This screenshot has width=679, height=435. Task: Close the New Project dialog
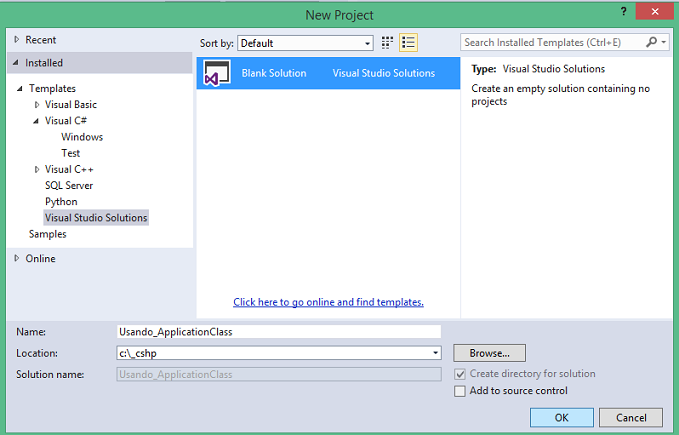(x=654, y=12)
